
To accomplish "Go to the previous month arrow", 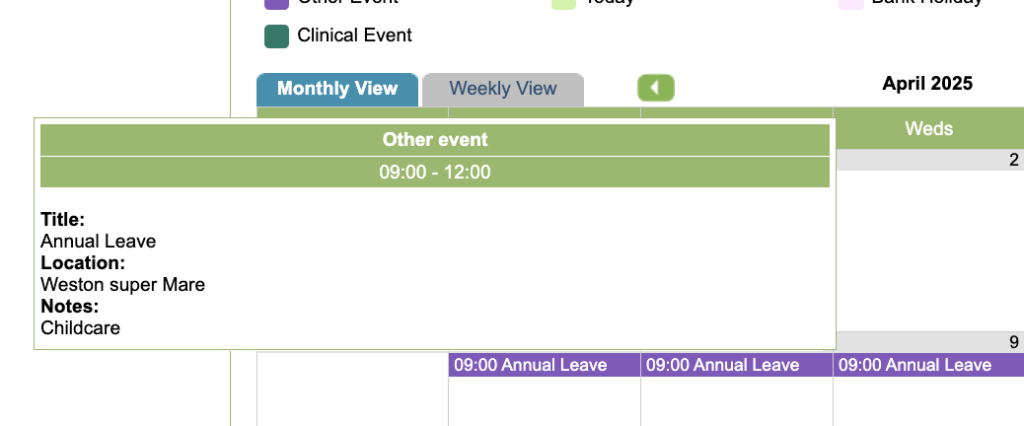I will [656, 88].
